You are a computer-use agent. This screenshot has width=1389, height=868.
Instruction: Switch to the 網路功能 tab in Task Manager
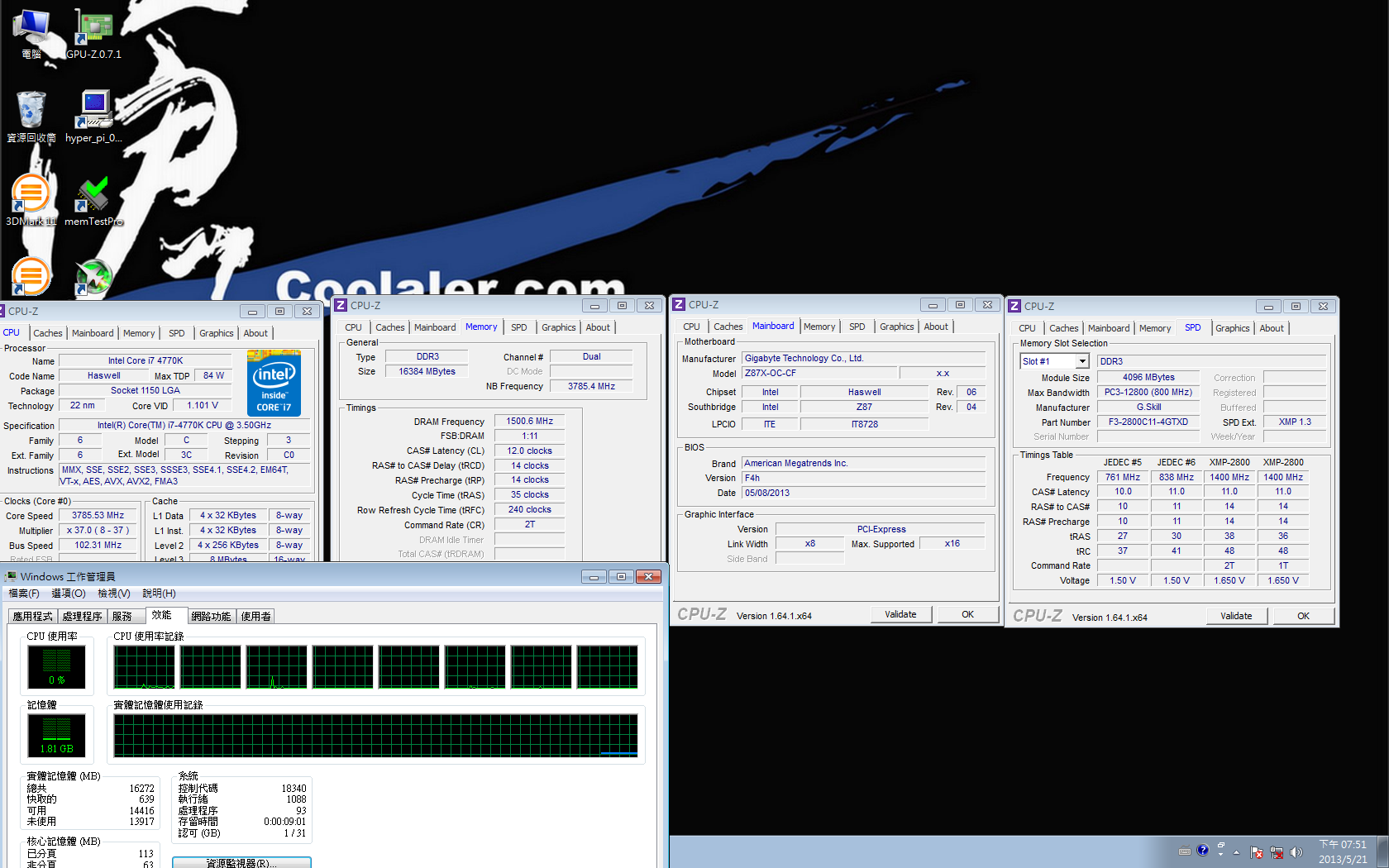211,617
